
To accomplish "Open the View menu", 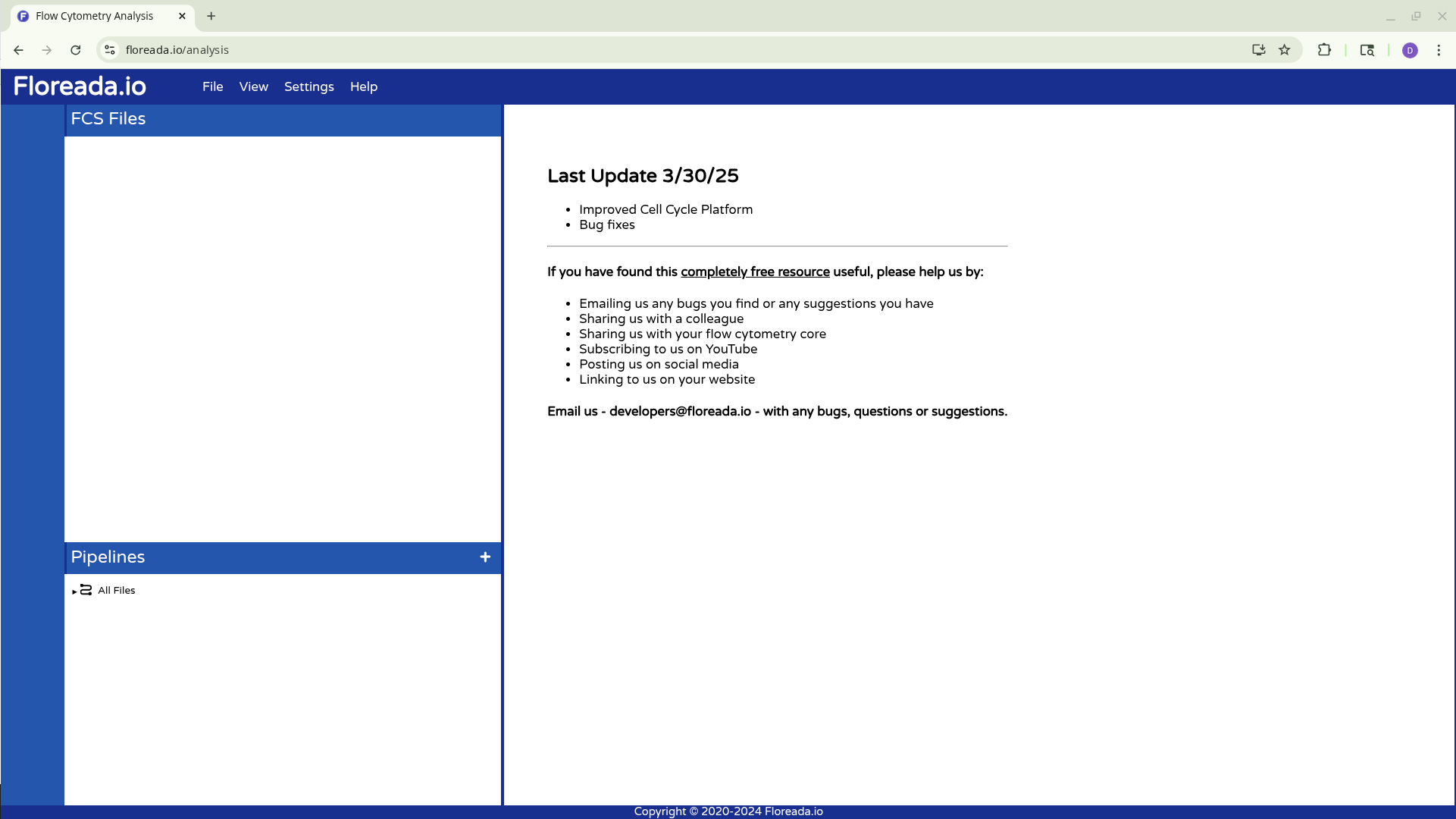I will click(x=253, y=86).
